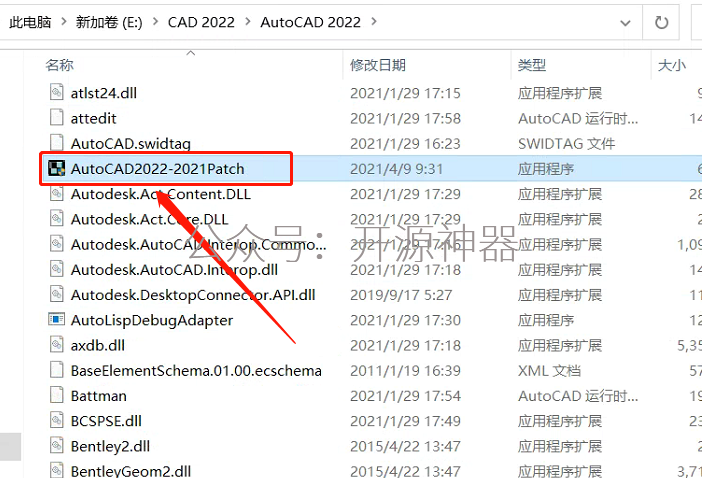Click the AutoLispDebugAdapter application icon

click(56, 320)
